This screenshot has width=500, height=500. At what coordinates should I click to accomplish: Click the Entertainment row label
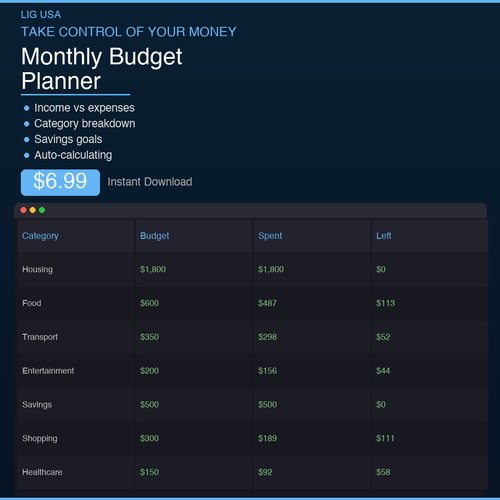click(x=48, y=371)
